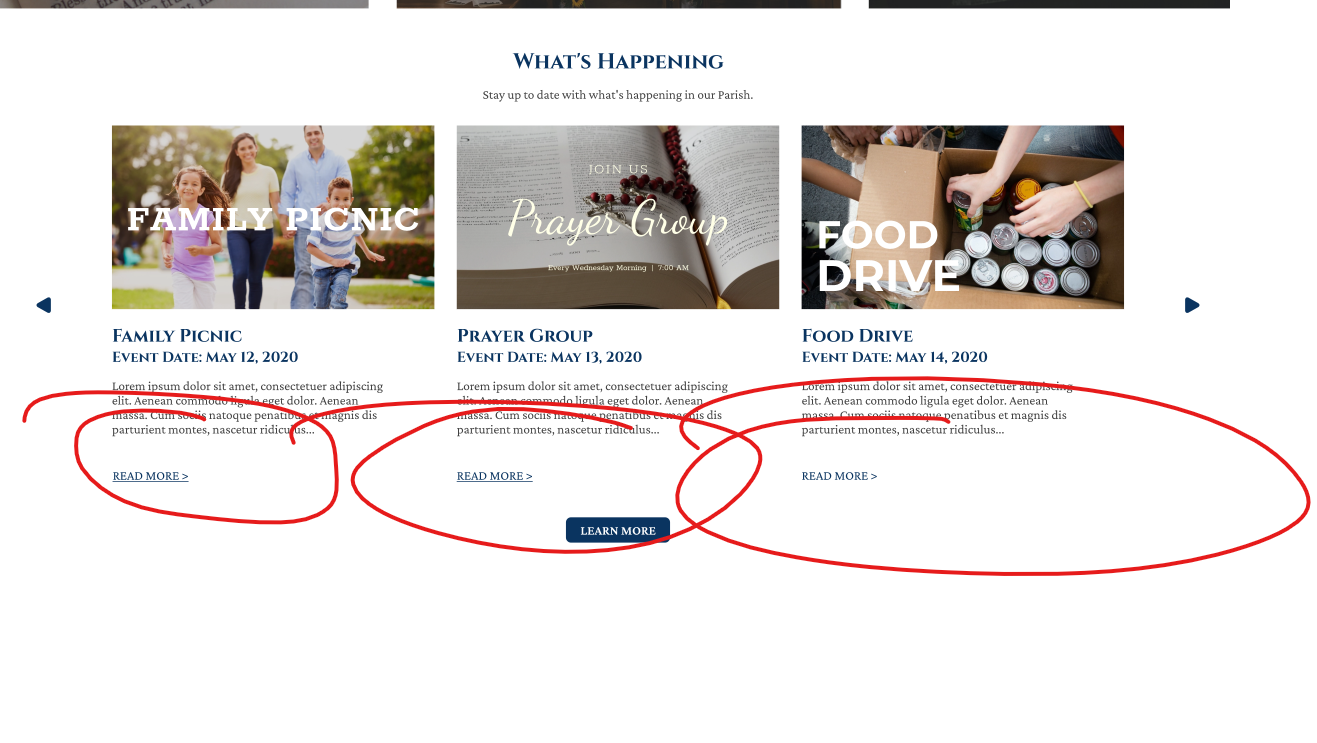Click the Family Picnic description paragraph
Screen dimensions: 1317x743
tap(247, 408)
